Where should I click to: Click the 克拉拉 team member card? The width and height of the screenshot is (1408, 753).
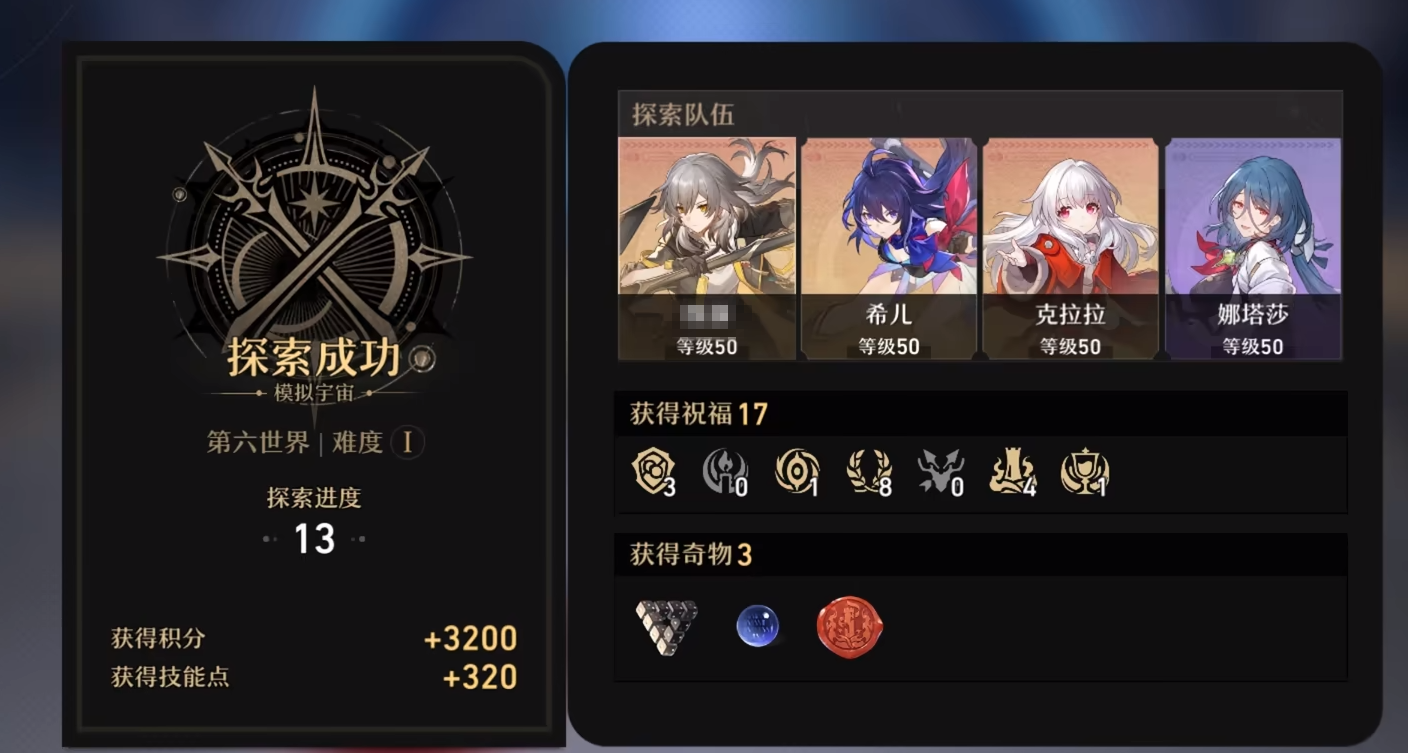(x=1070, y=248)
